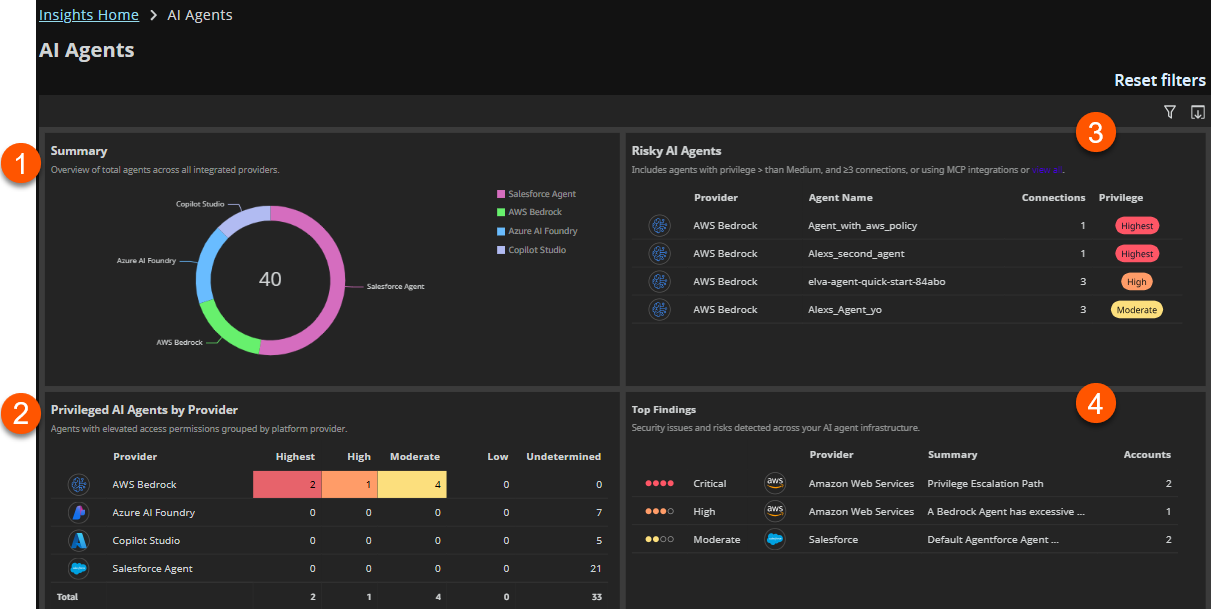This screenshot has width=1211, height=609.
Task: Click the AWS Bedrock legend color swatch
Action: pos(500,213)
